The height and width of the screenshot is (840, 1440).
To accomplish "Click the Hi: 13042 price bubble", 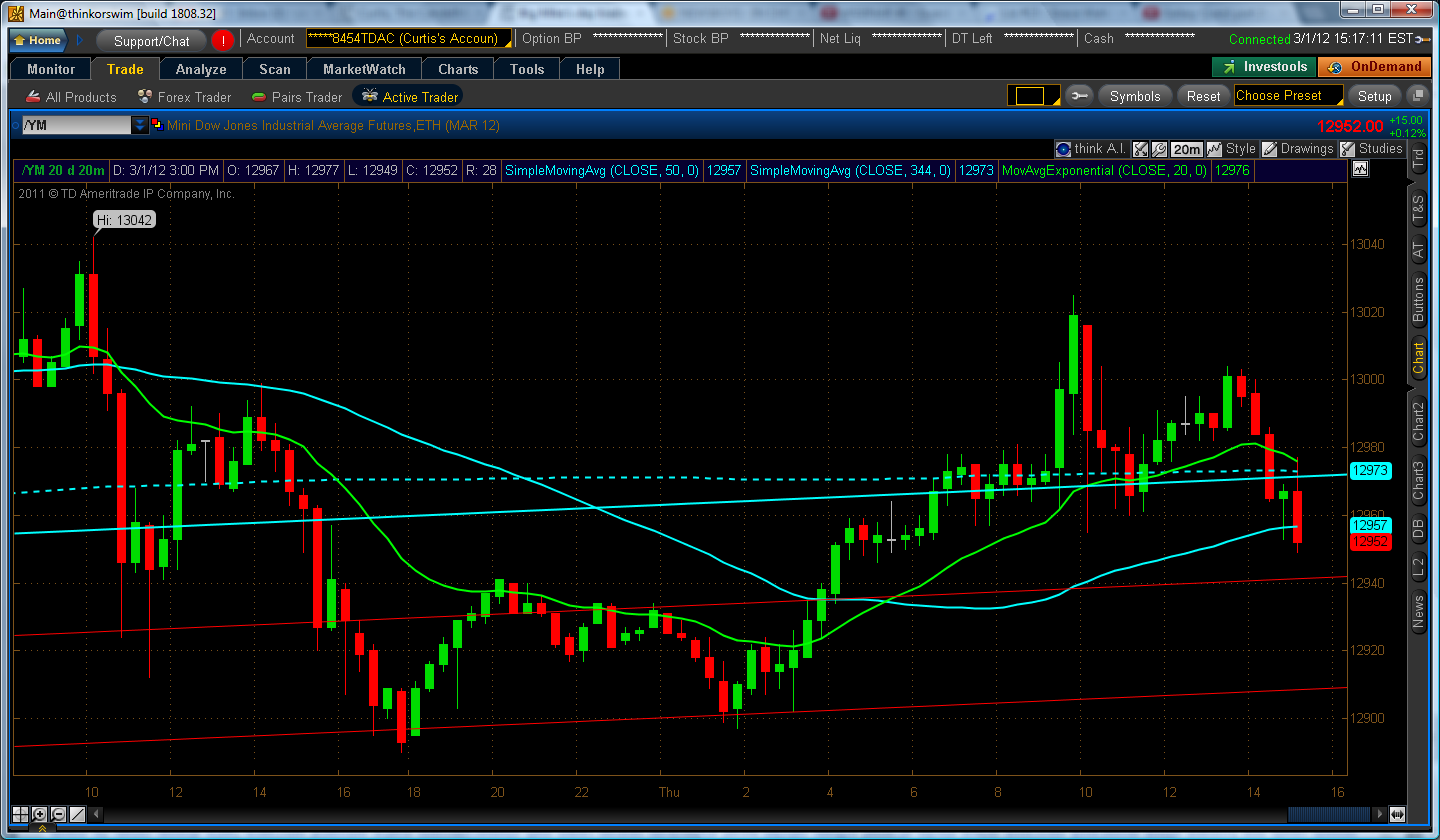I will (125, 219).
